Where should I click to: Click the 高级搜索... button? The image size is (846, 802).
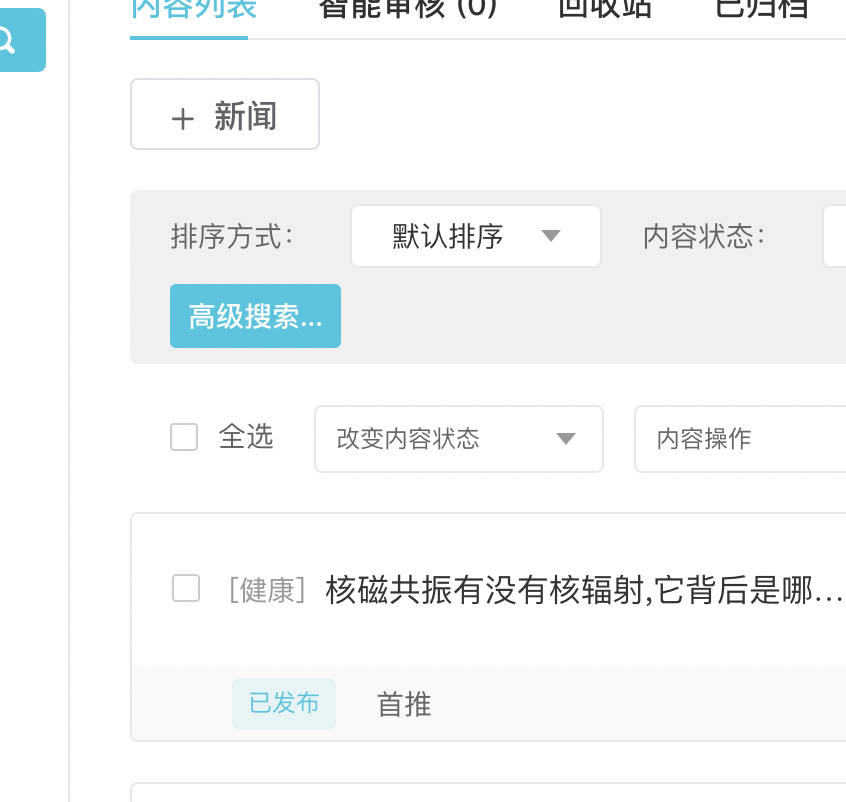click(x=255, y=316)
